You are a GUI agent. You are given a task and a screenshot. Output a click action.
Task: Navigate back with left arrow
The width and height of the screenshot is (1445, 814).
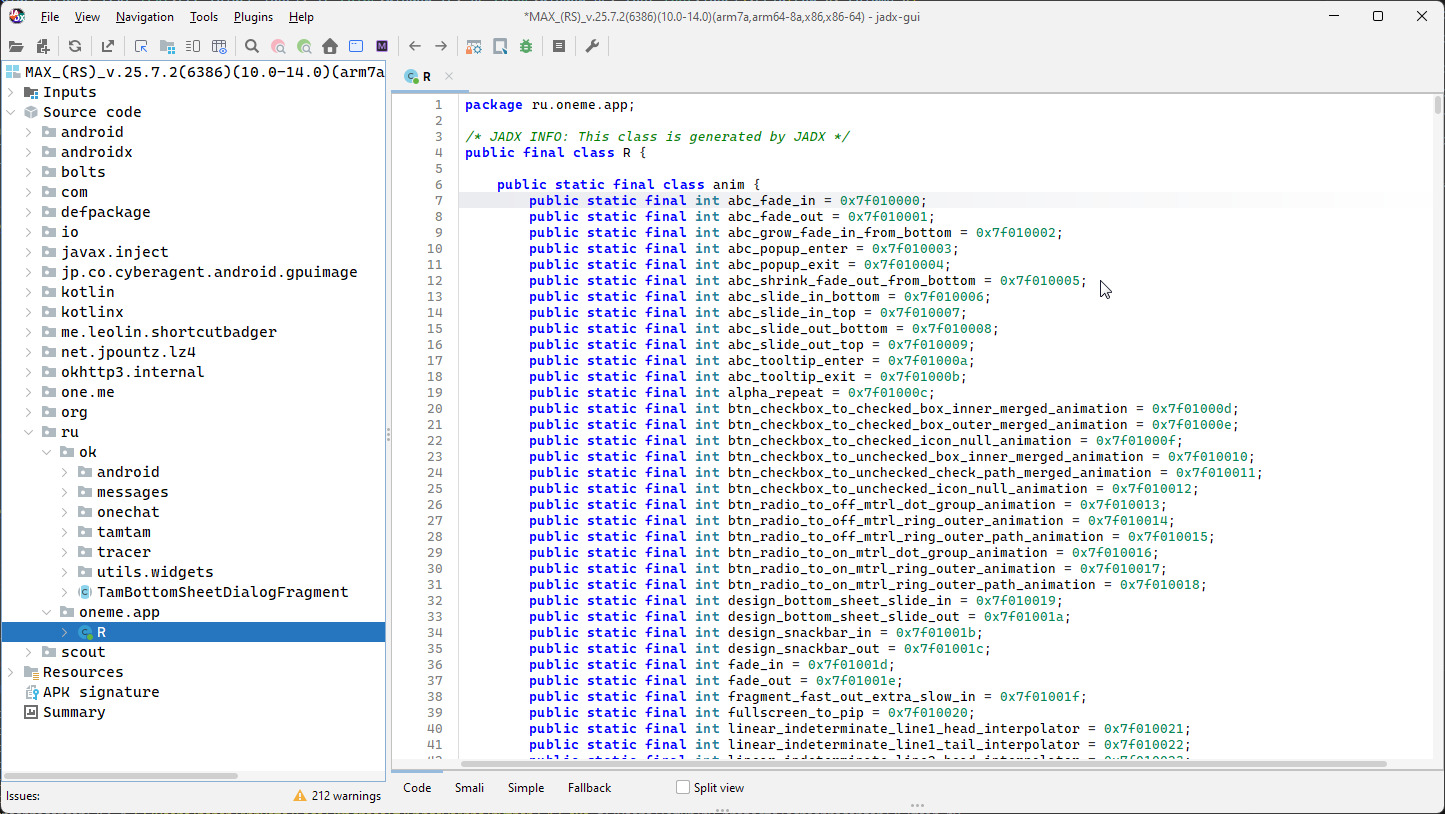point(415,46)
